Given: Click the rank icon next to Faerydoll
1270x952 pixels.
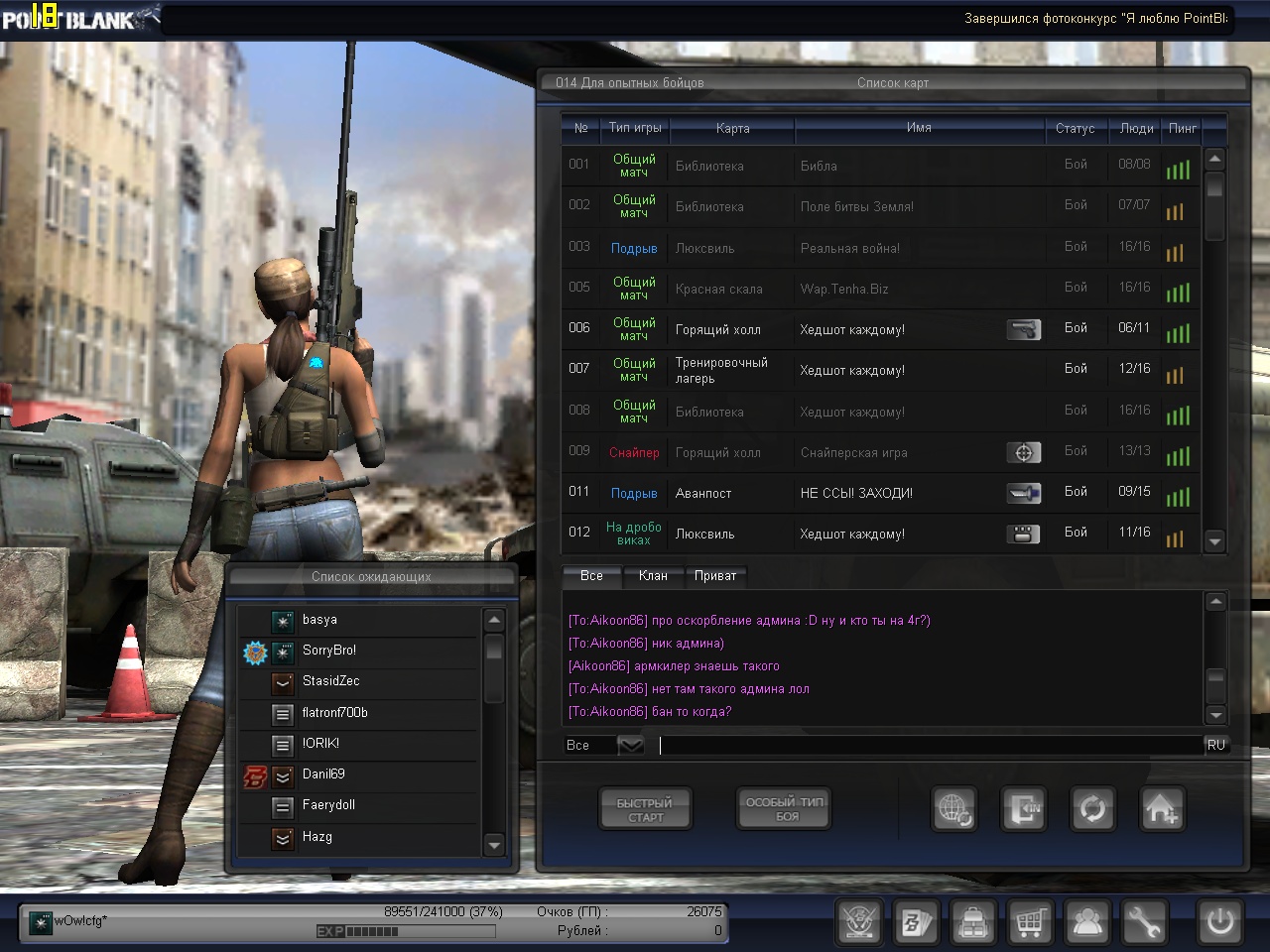Looking at the screenshot, I should [283, 806].
